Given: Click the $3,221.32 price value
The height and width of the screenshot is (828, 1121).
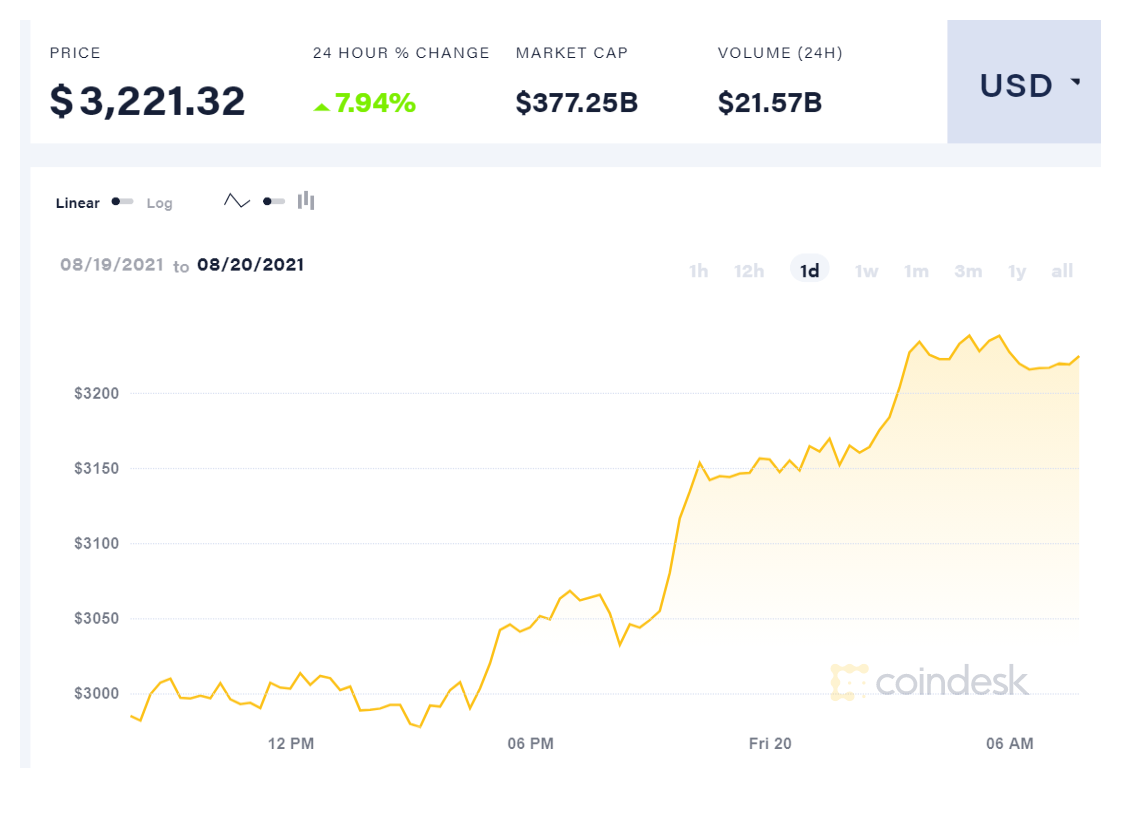Looking at the screenshot, I should [148, 102].
